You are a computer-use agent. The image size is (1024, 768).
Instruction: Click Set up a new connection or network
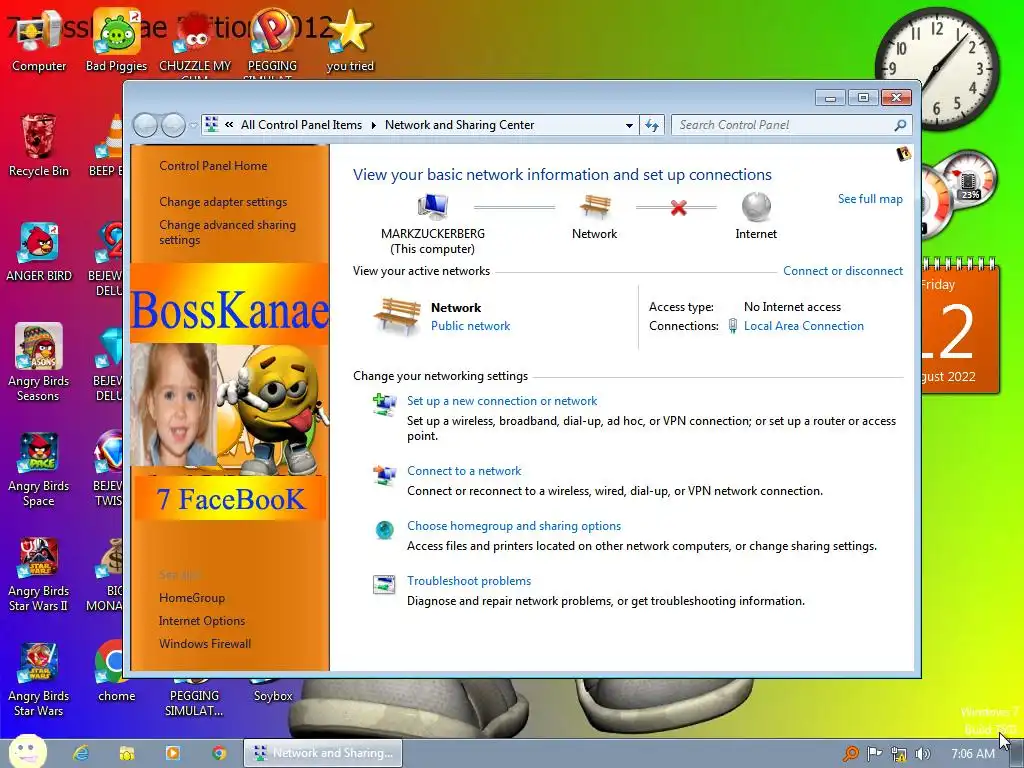[502, 401]
